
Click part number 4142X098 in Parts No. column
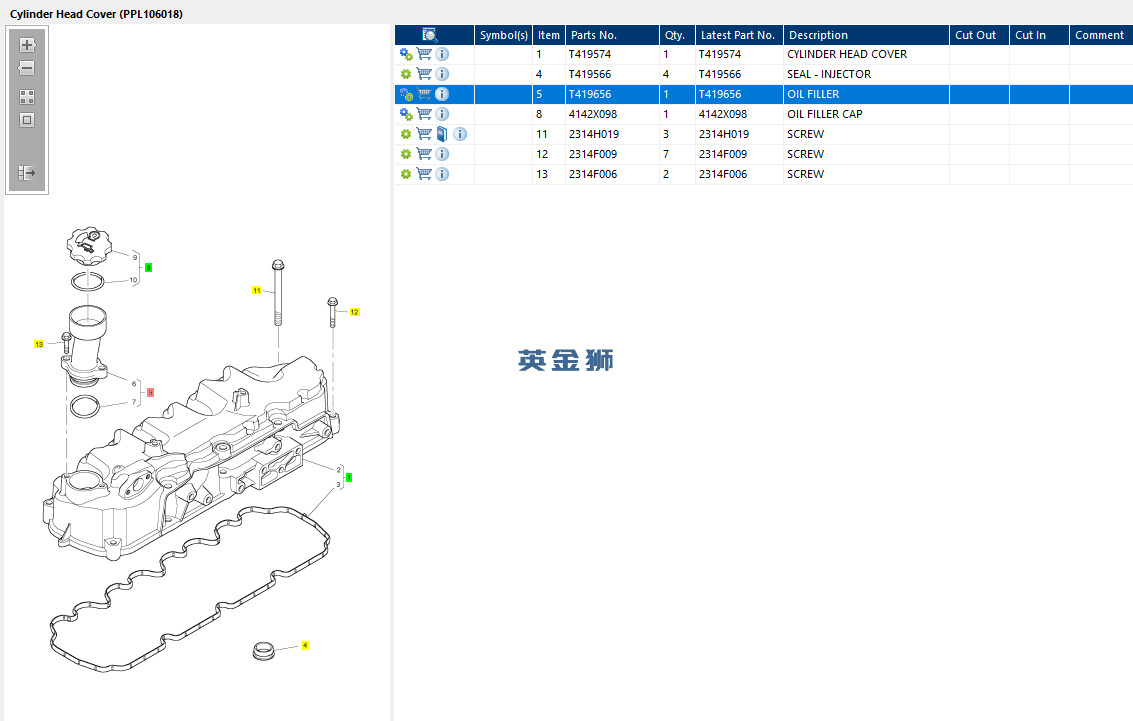coord(593,114)
